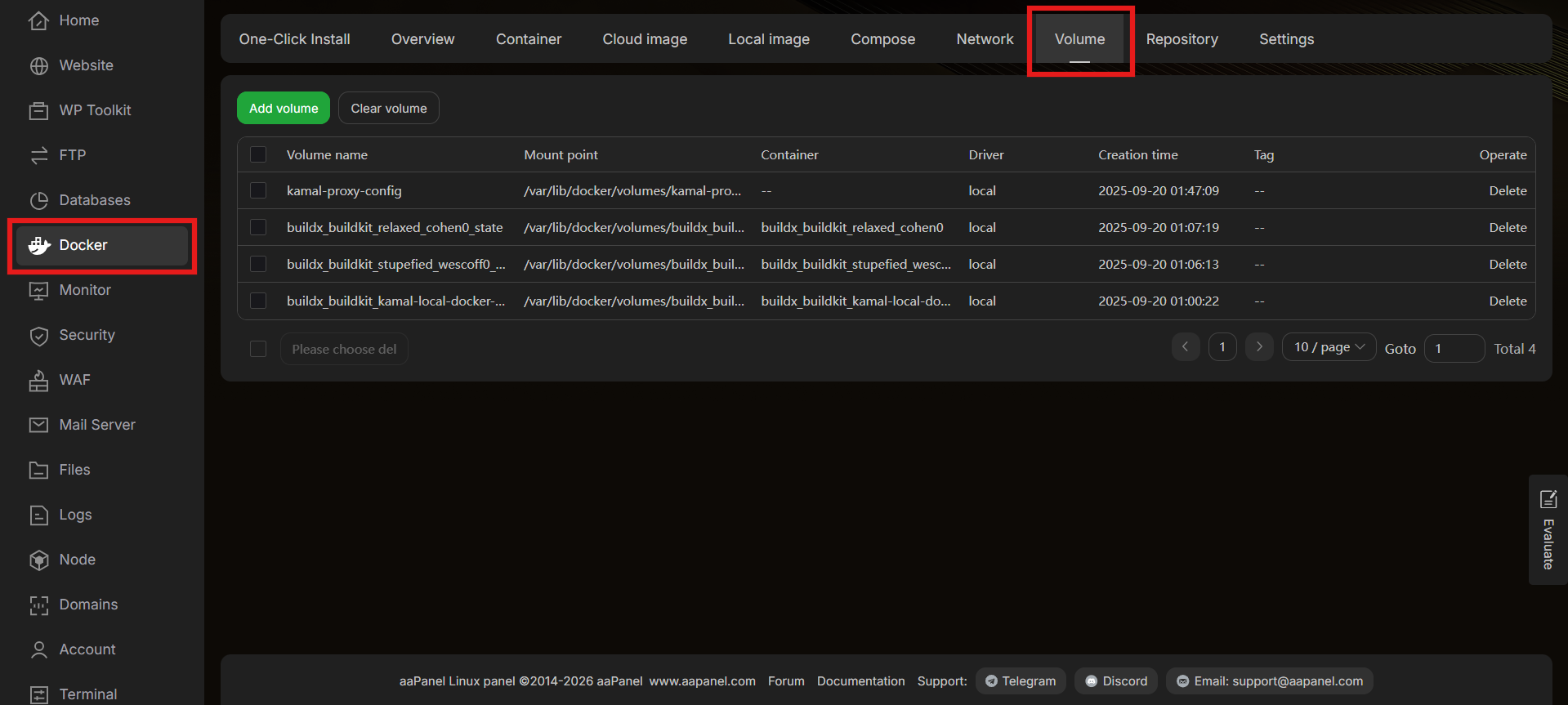Switch to the Repository tab
This screenshot has width=1568, height=705.
click(x=1182, y=39)
